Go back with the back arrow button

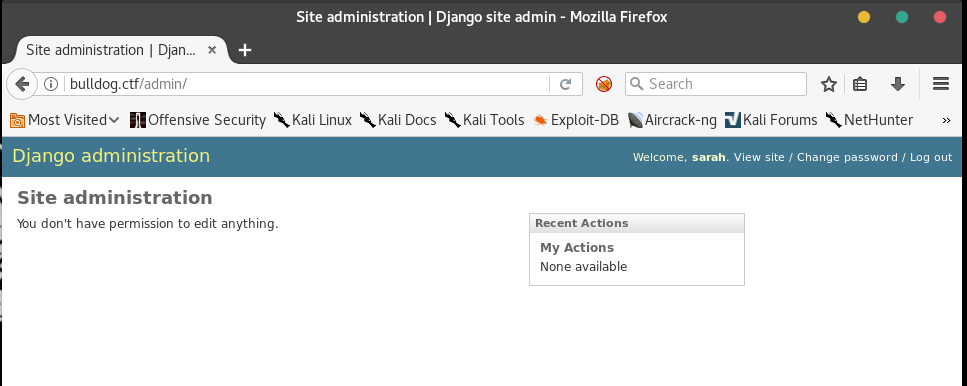[21, 84]
